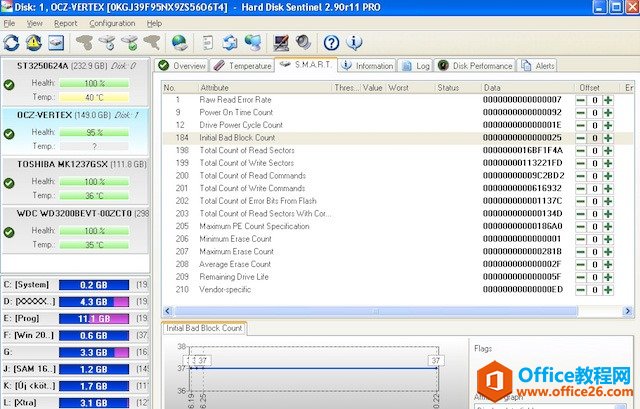Image resolution: width=640 pixels, height=409 pixels.
Task: Decrease offset for Average Erase Count
Action: 581,265
